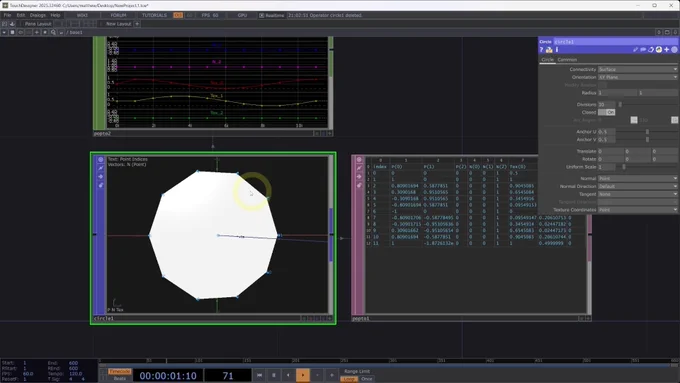This screenshot has width=680, height=383.
Task: Step forward one frame with plus button
Action: pyautogui.click(x=332, y=375)
